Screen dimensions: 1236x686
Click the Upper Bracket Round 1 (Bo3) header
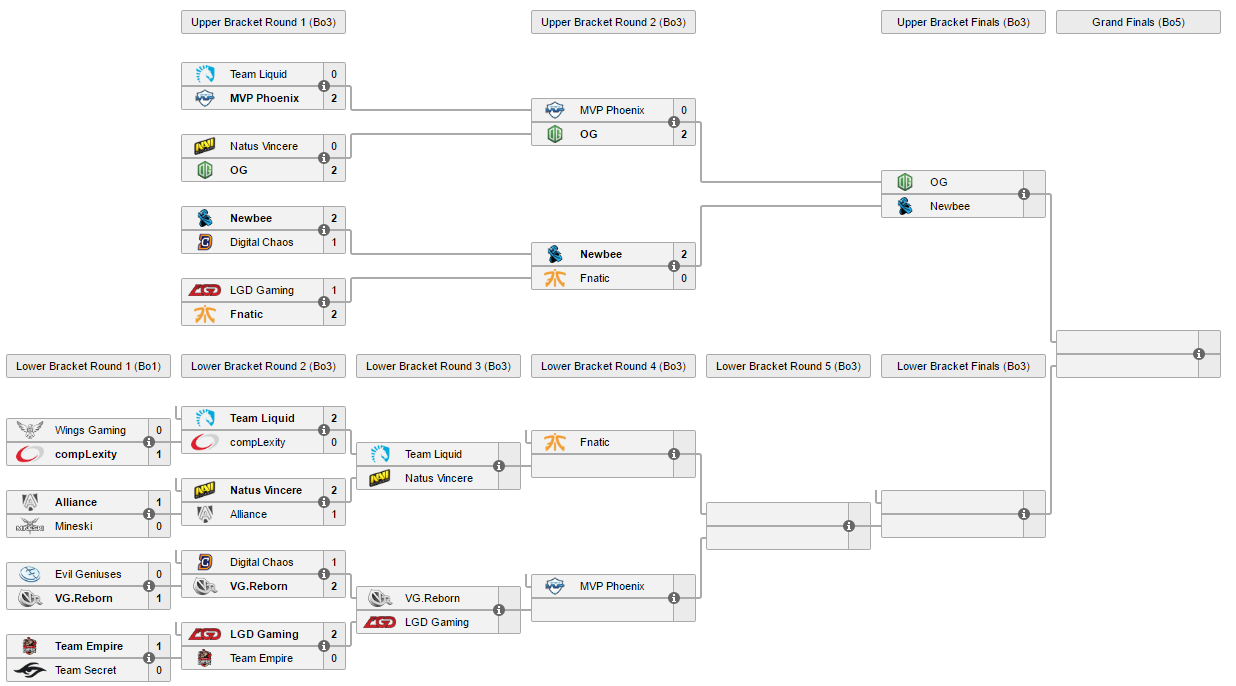263,22
